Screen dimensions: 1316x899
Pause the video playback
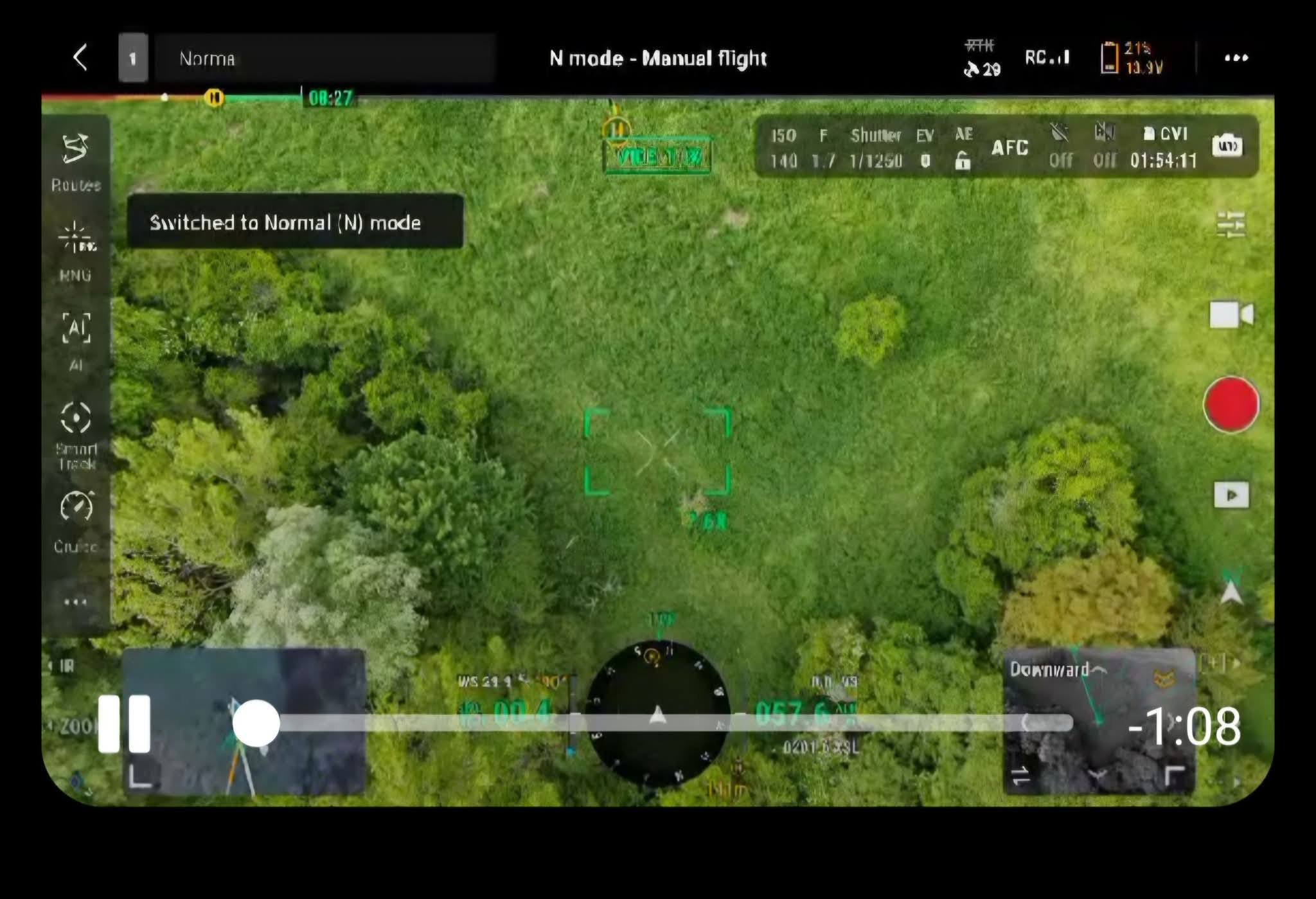[124, 724]
